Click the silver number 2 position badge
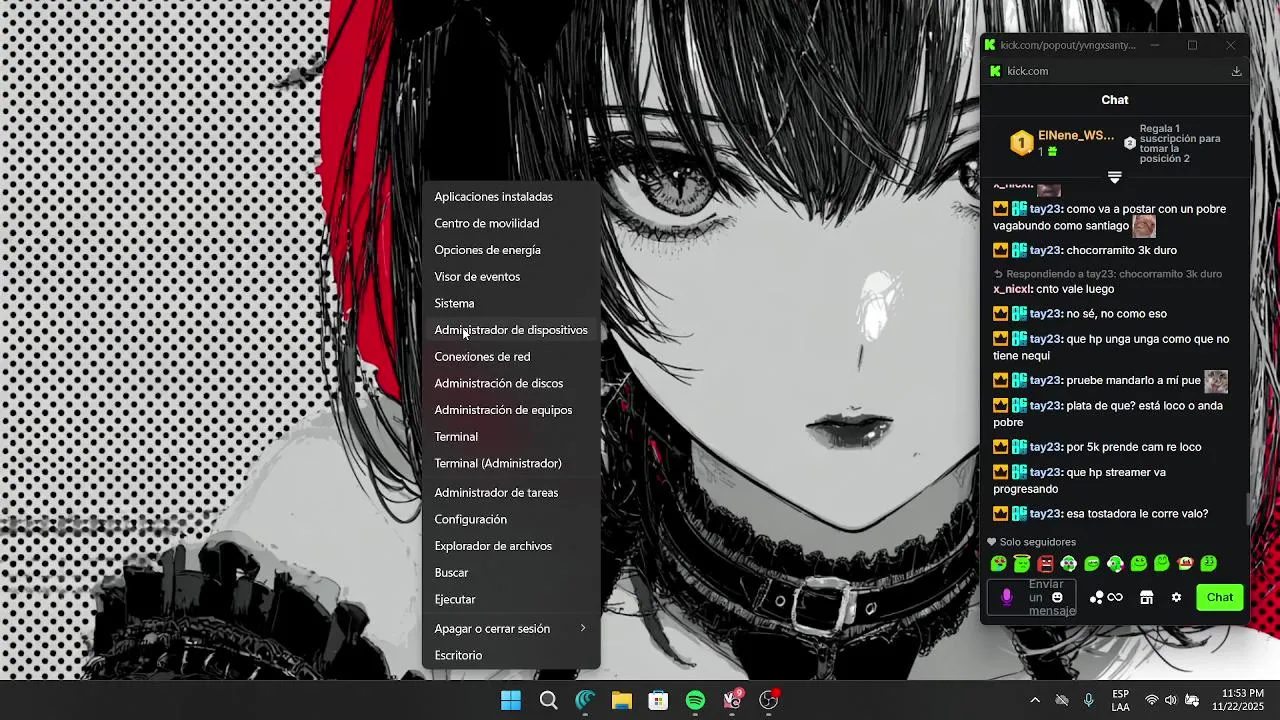The image size is (1280, 720). [1130, 143]
